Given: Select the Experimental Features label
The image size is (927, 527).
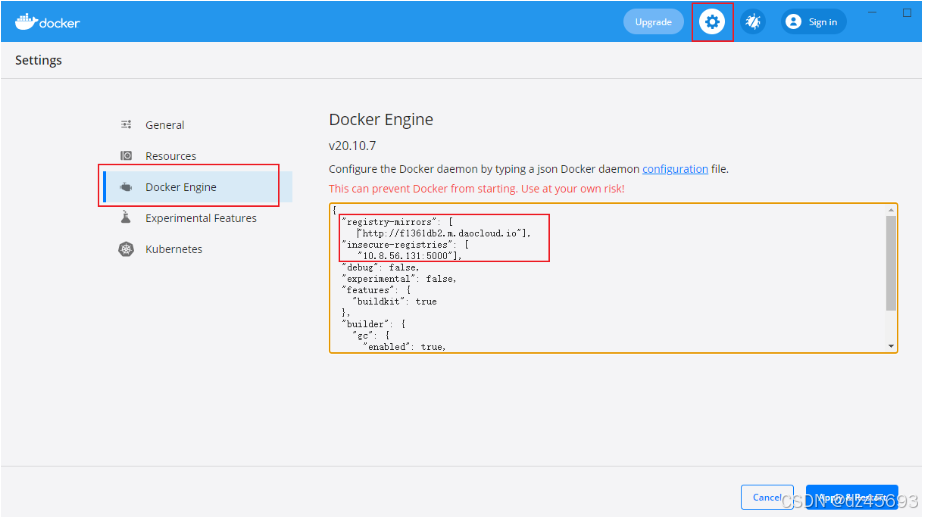Looking at the screenshot, I should (201, 218).
